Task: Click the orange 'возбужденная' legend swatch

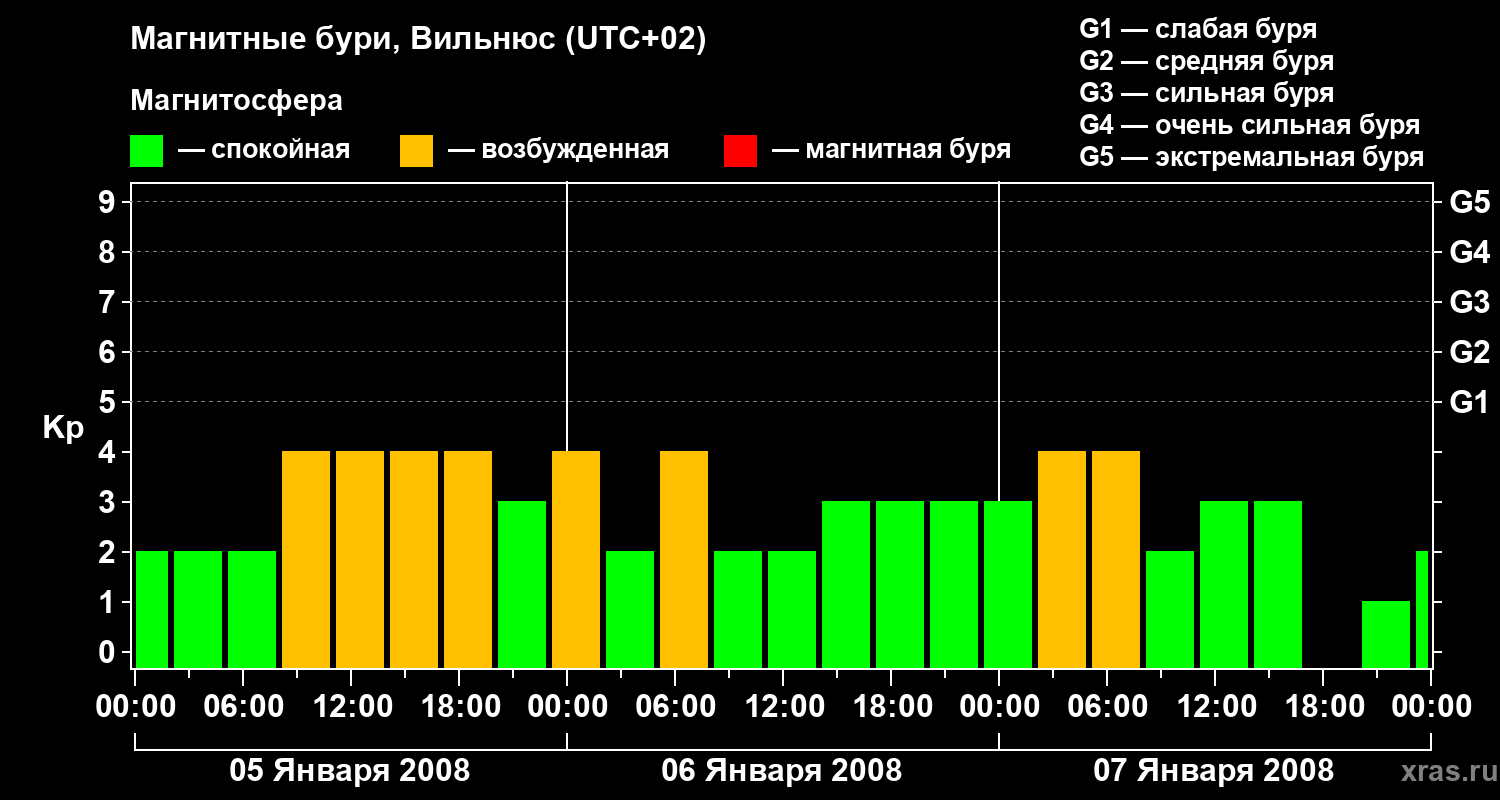Action: point(416,151)
